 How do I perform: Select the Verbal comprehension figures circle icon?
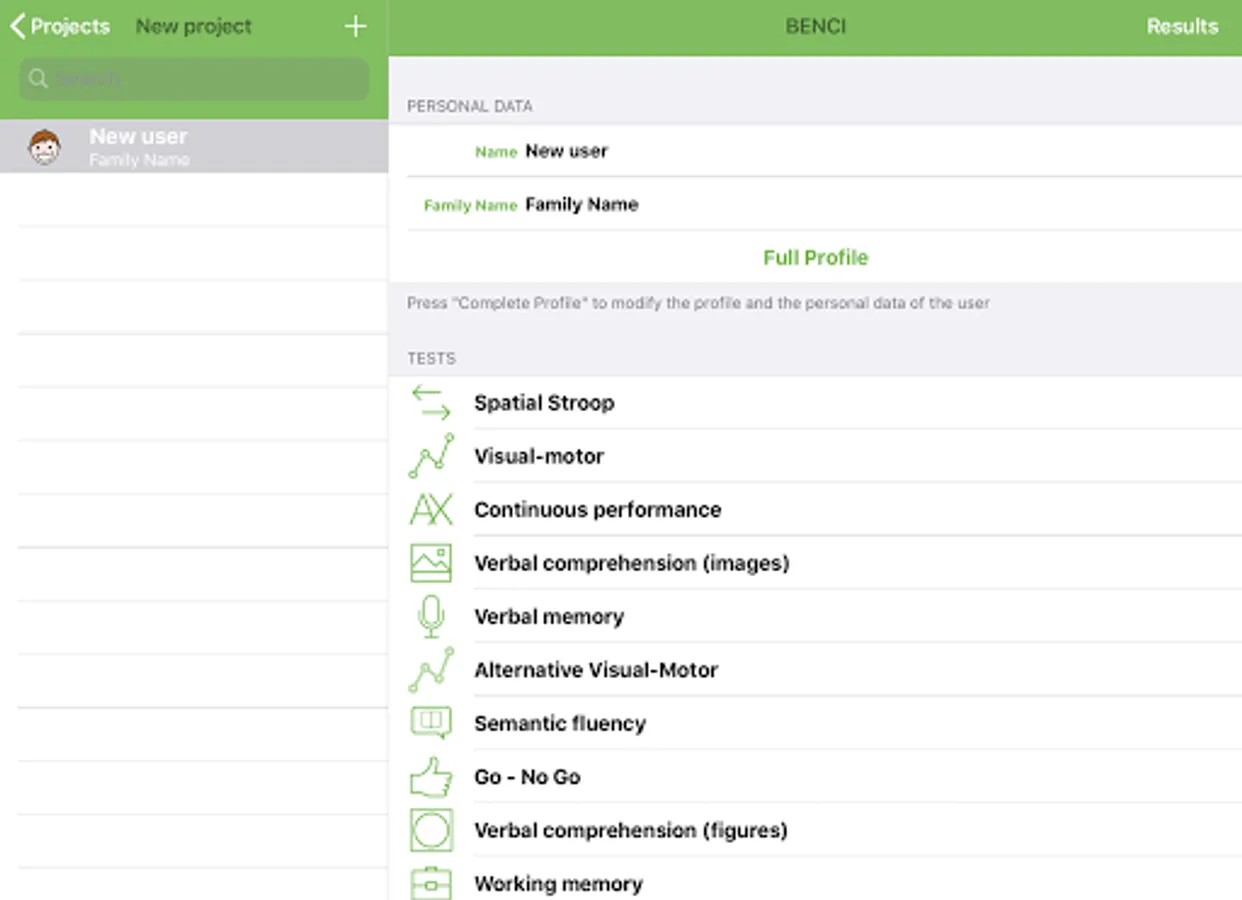tap(431, 830)
